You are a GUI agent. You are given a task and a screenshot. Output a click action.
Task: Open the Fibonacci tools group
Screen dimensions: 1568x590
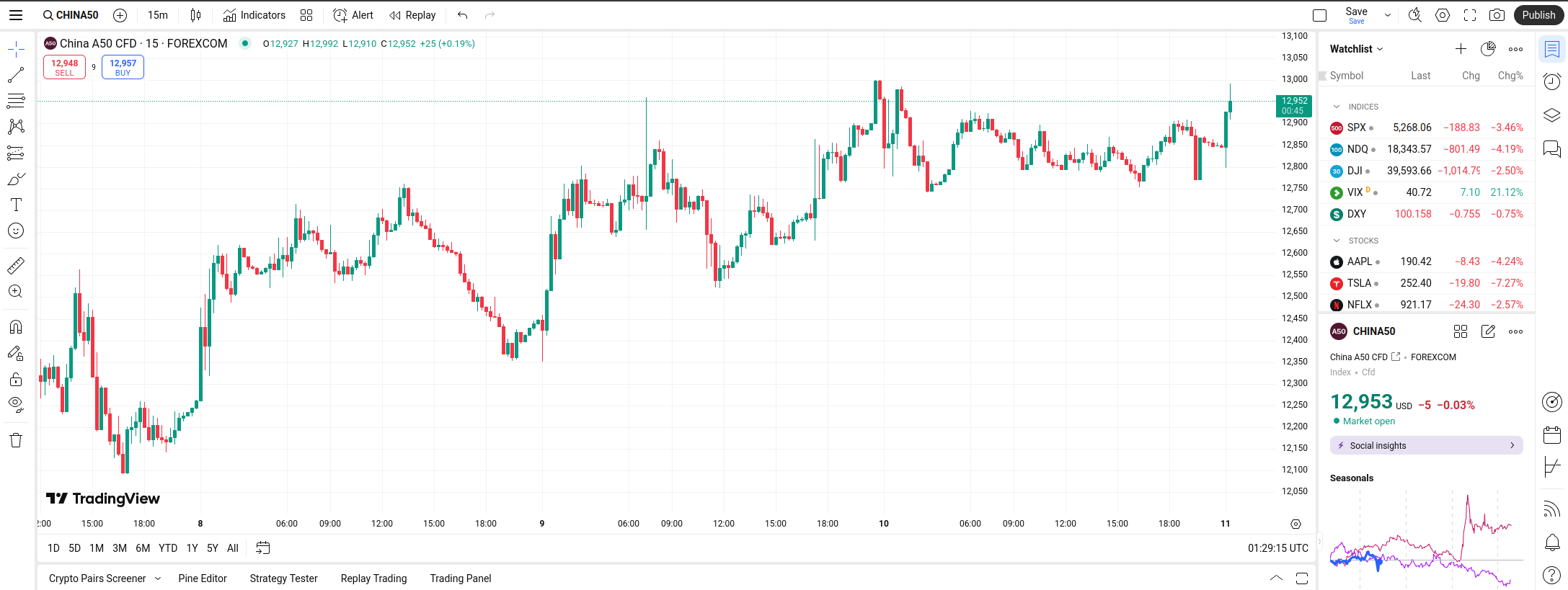(x=16, y=101)
